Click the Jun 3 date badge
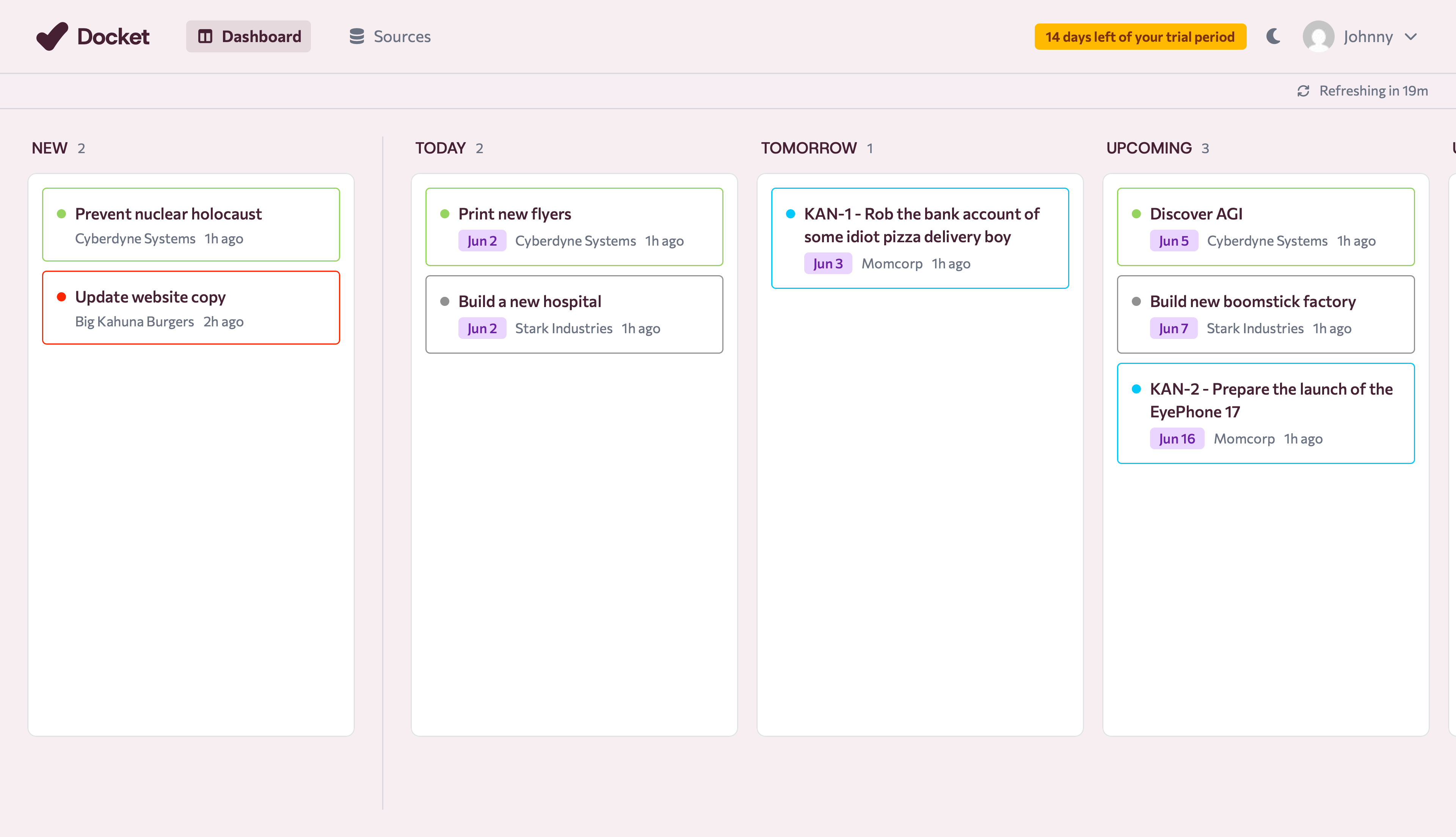This screenshot has height=837, width=1456. coord(828,264)
